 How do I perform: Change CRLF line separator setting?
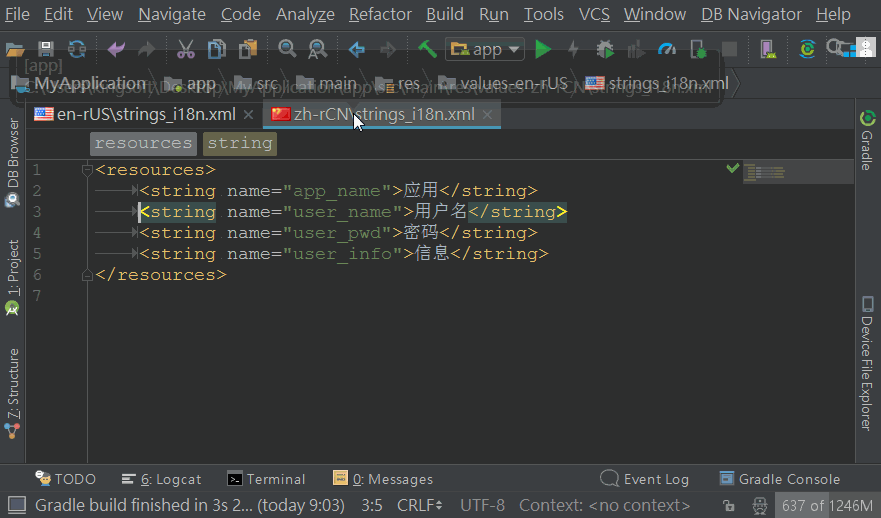point(420,505)
